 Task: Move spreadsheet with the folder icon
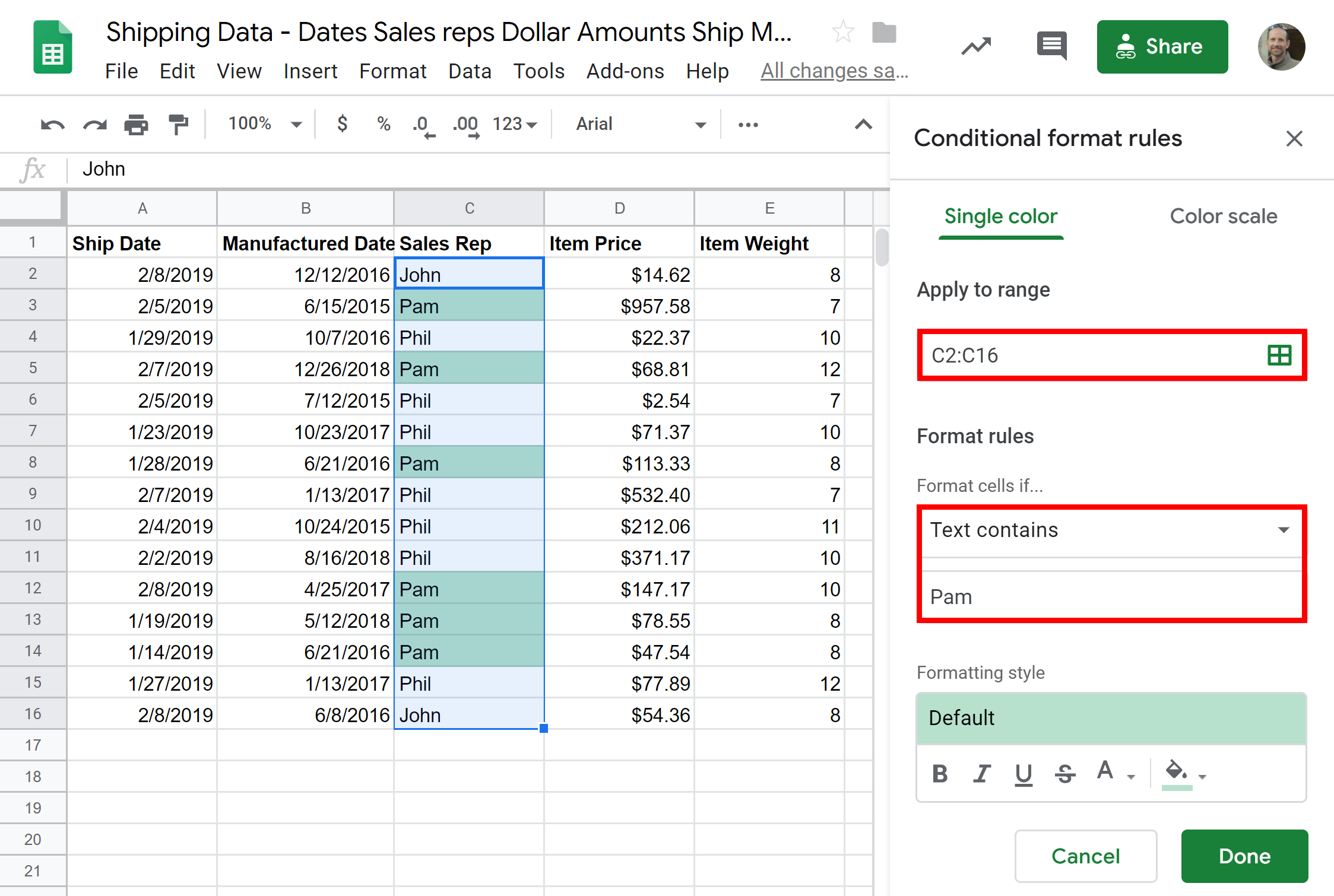(x=884, y=32)
